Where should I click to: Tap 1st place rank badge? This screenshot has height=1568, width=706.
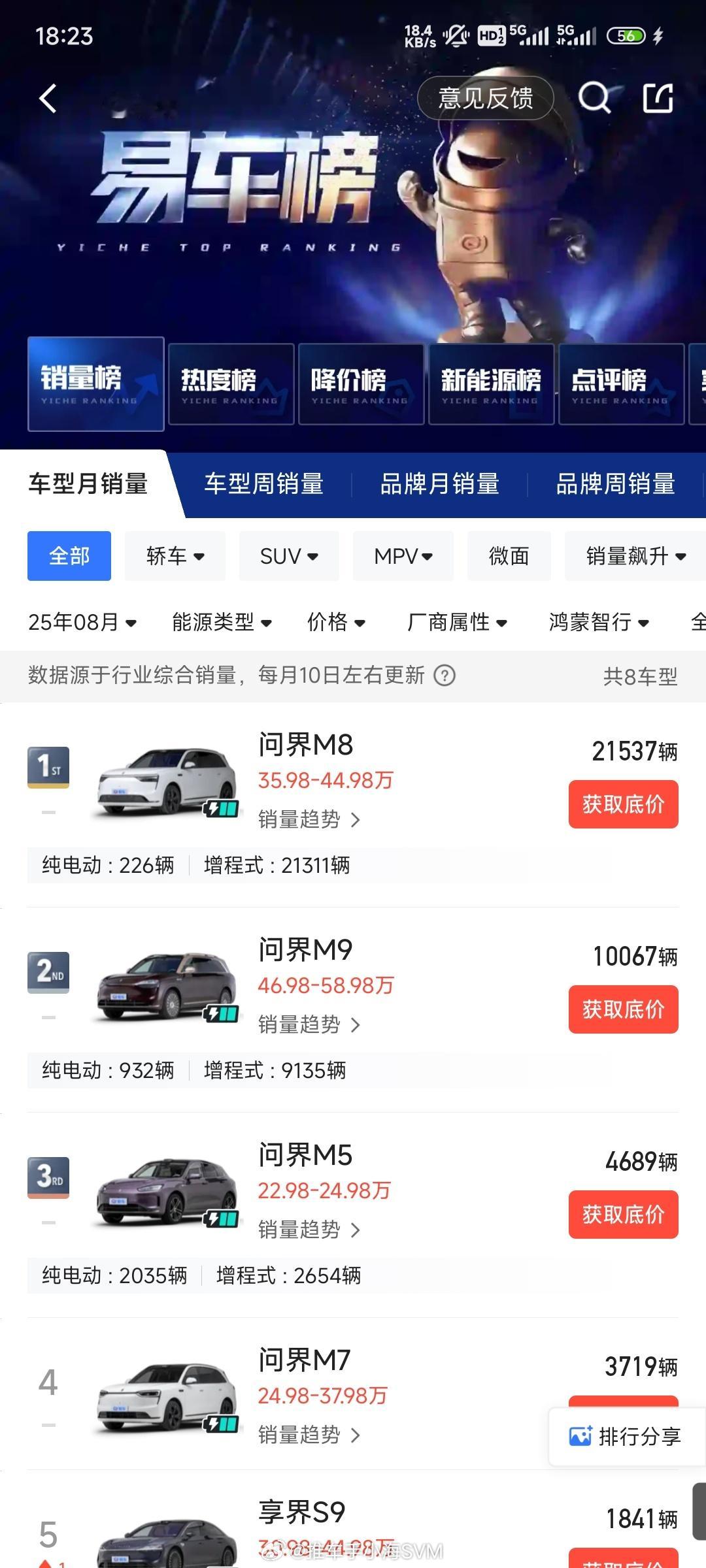pos(48,767)
